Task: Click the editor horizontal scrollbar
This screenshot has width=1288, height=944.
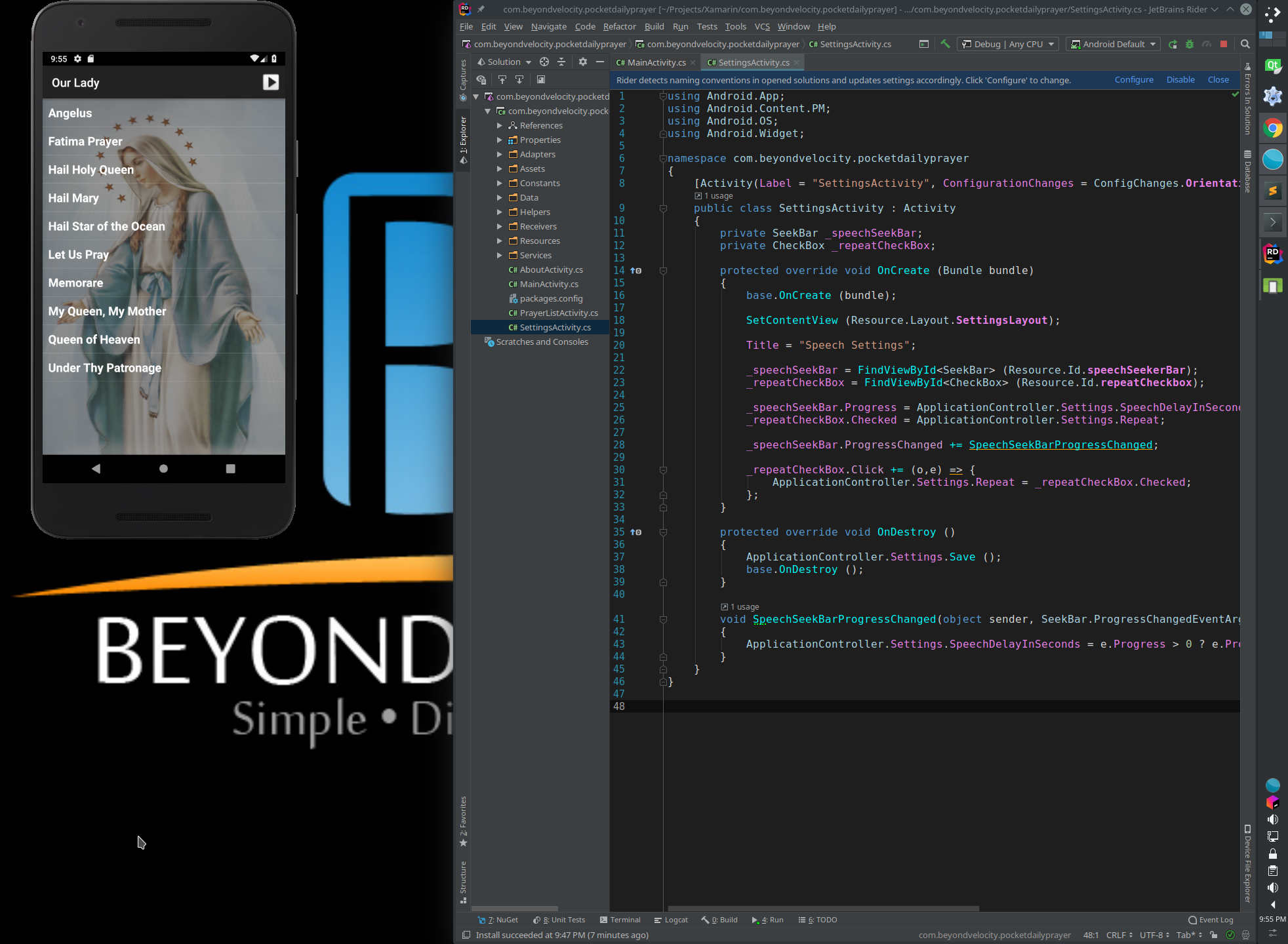Action: tap(823, 909)
